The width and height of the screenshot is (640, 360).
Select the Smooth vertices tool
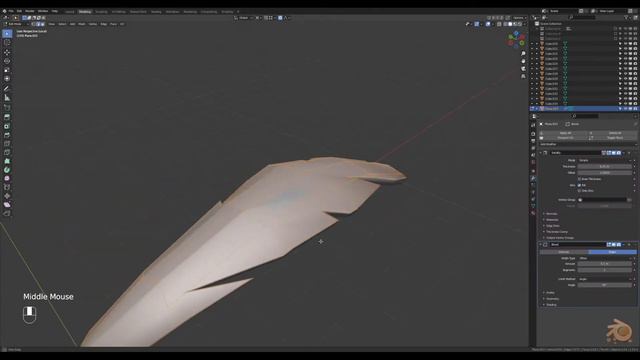pyautogui.click(x=7, y=178)
